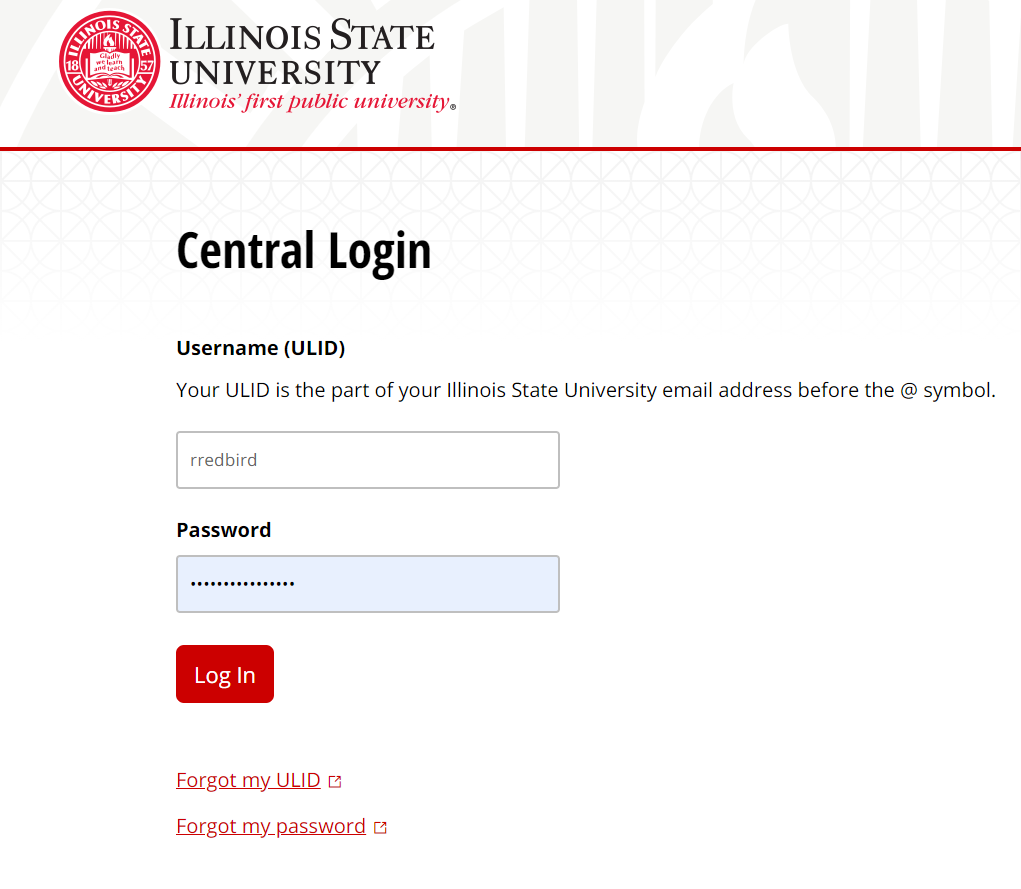1021x889 pixels.
Task: Click the red Log In button
Action: tap(225, 674)
